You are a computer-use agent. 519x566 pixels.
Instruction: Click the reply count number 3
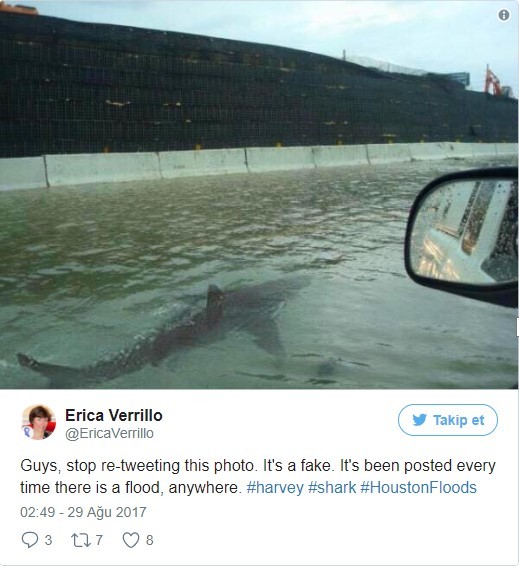(48, 540)
